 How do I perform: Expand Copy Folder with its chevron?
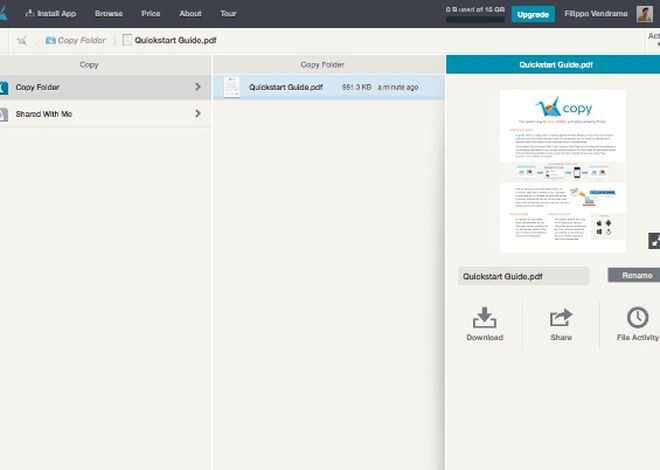coord(198,87)
